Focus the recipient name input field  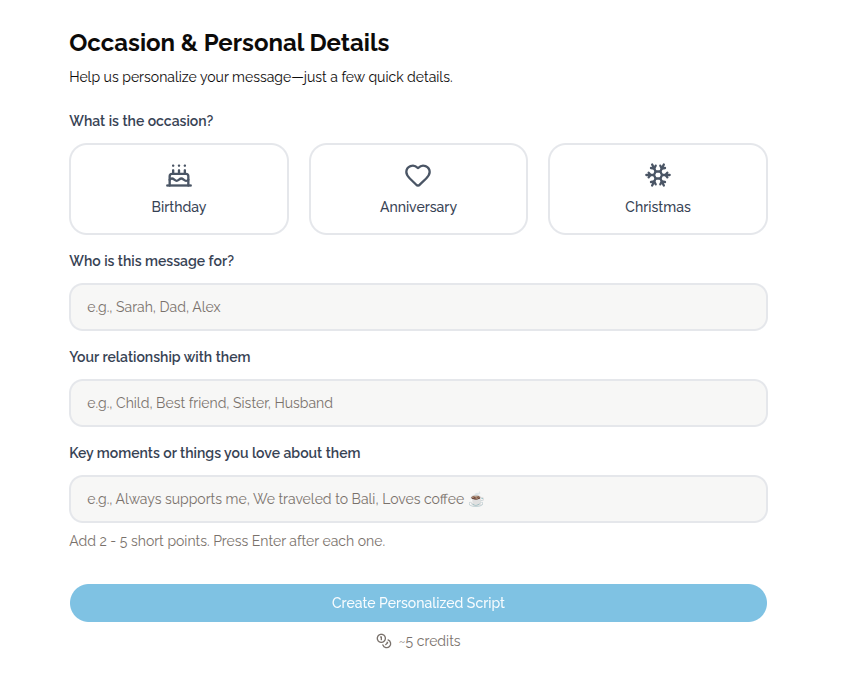418,307
